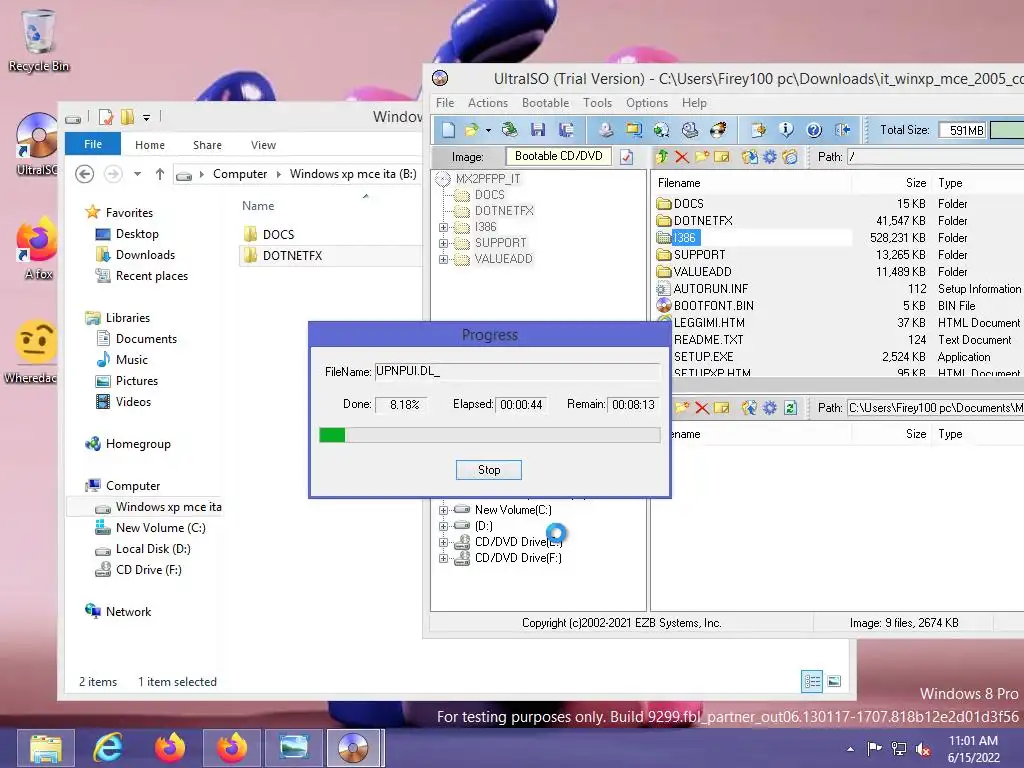Open the Options menu in UltraISO
Screen dimensions: 1024x768
click(x=647, y=103)
